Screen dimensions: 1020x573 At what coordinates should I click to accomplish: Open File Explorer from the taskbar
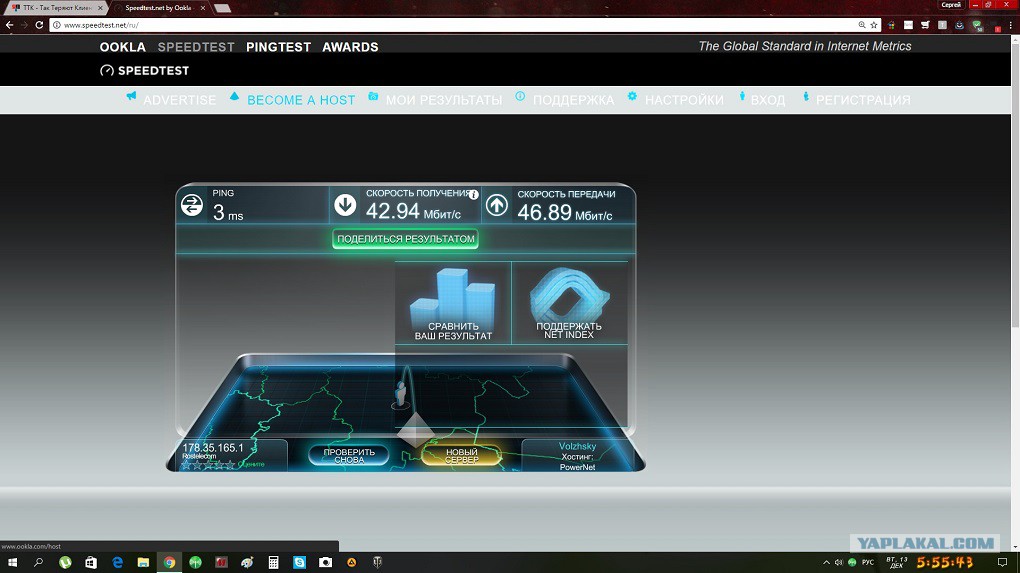pos(143,562)
